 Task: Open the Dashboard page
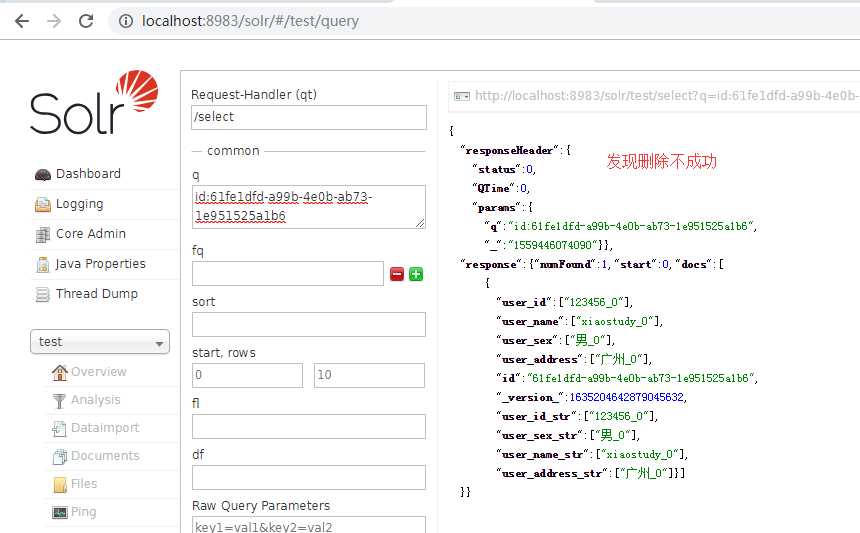[88, 174]
